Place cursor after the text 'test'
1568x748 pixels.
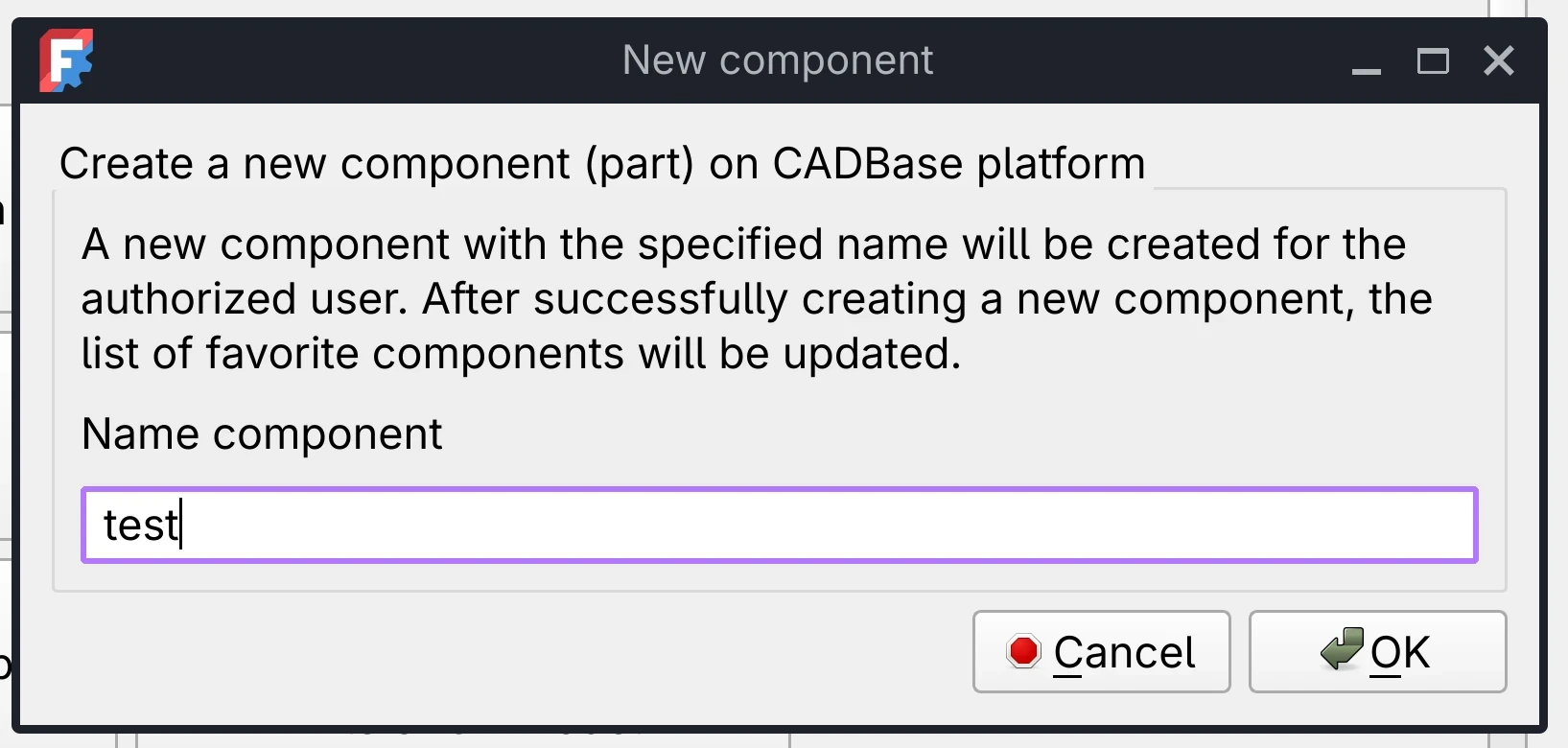tap(184, 525)
